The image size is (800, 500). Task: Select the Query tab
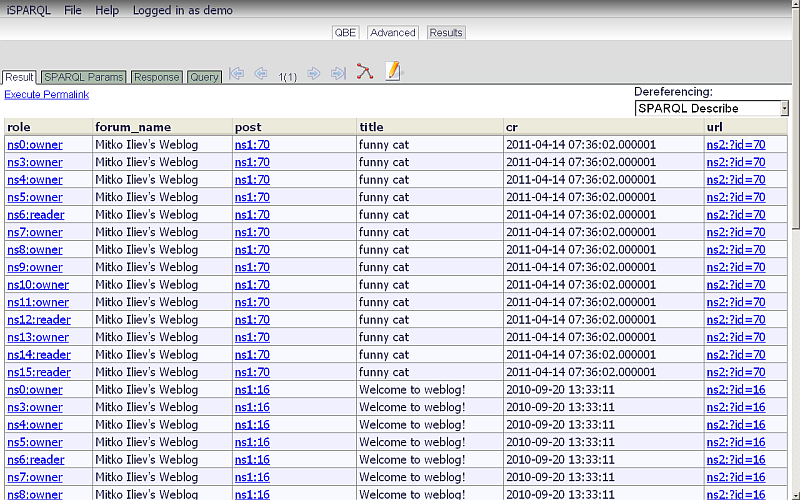pos(204,77)
